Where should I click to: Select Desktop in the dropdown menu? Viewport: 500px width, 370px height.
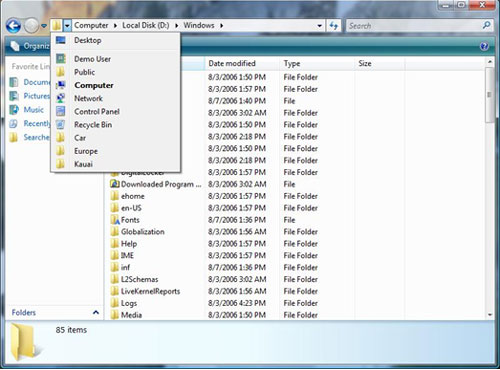(x=115, y=40)
